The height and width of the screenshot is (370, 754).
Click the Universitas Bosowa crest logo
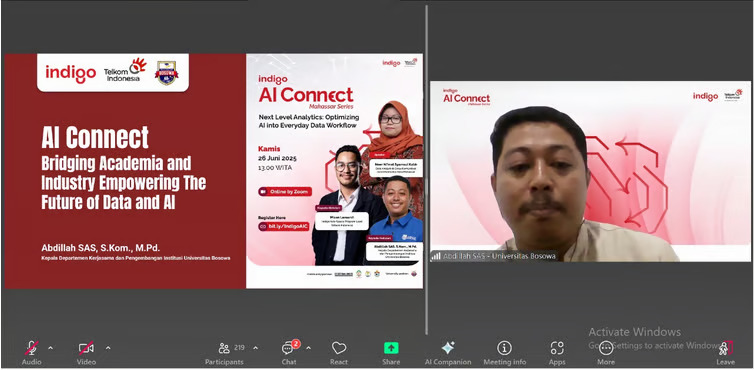coord(166,73)
